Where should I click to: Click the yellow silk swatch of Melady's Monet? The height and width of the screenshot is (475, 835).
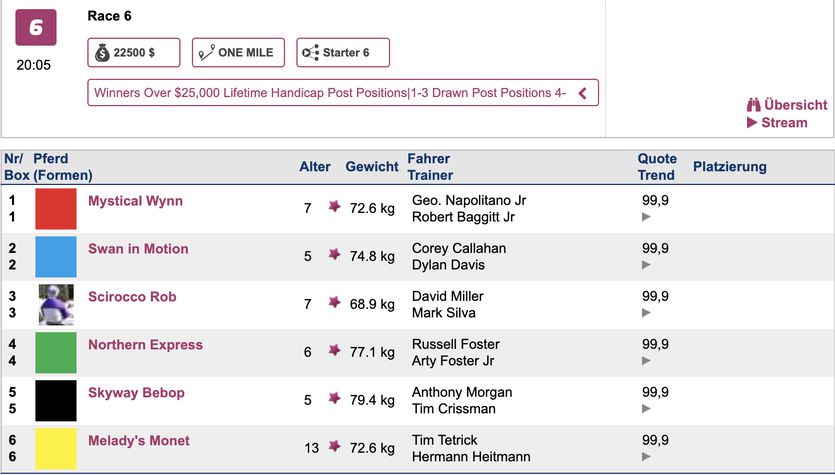pyautogui.click(x=56, y=449)
